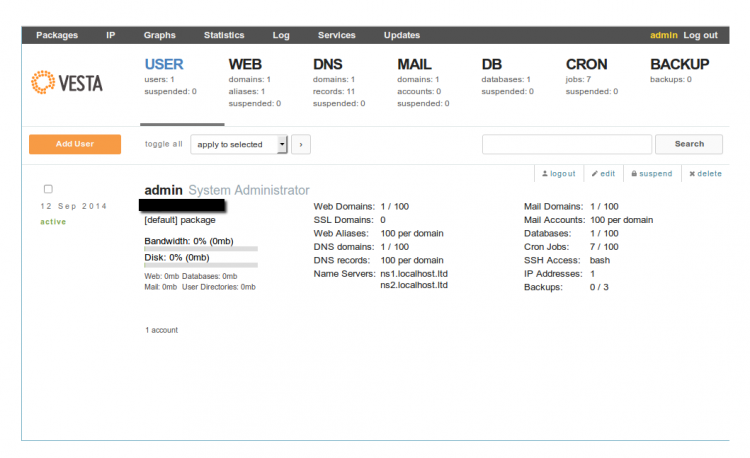Image resolution: width=750 pixels, height=458 pixels.
Task: Click the Search button
Action: [x=689, y=144]
